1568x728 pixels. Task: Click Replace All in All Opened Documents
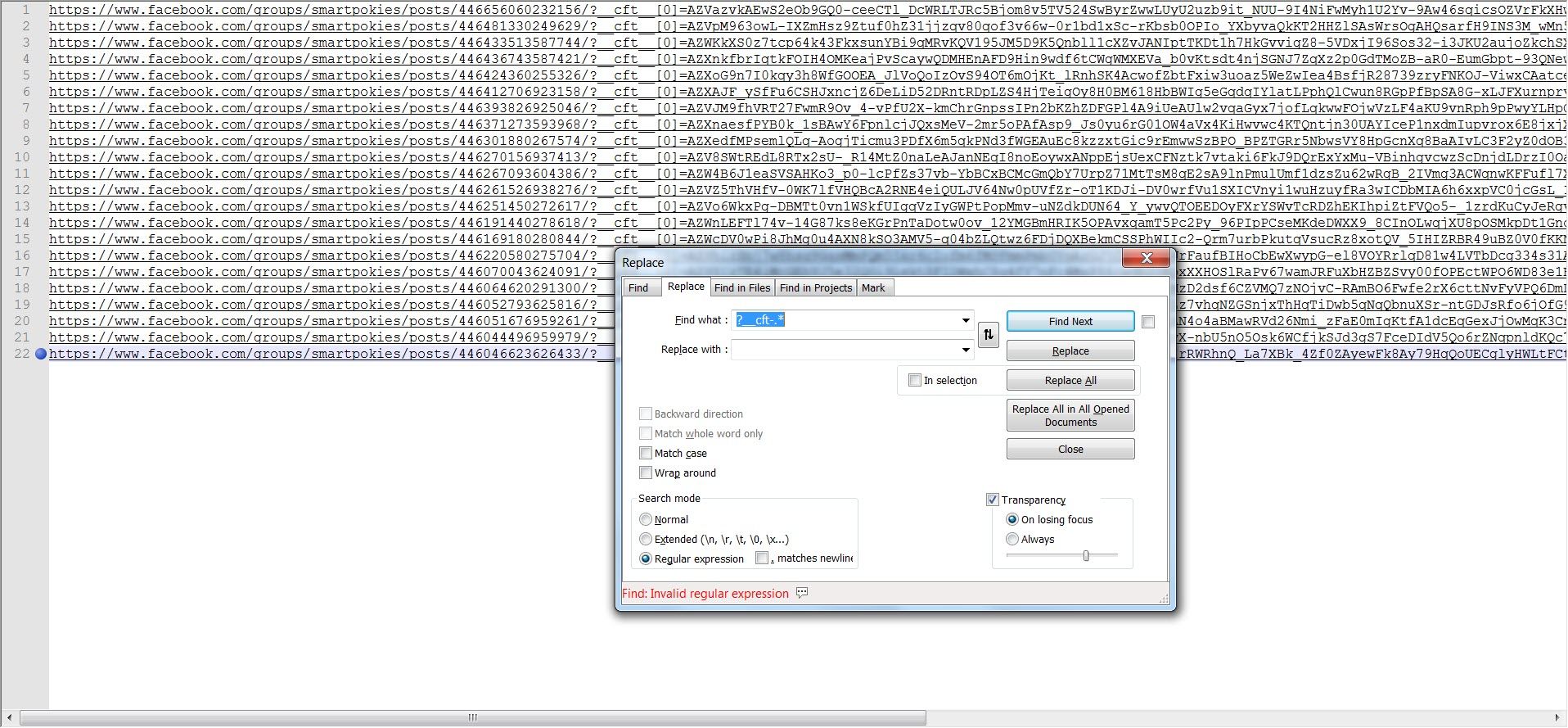point(1070,415)
